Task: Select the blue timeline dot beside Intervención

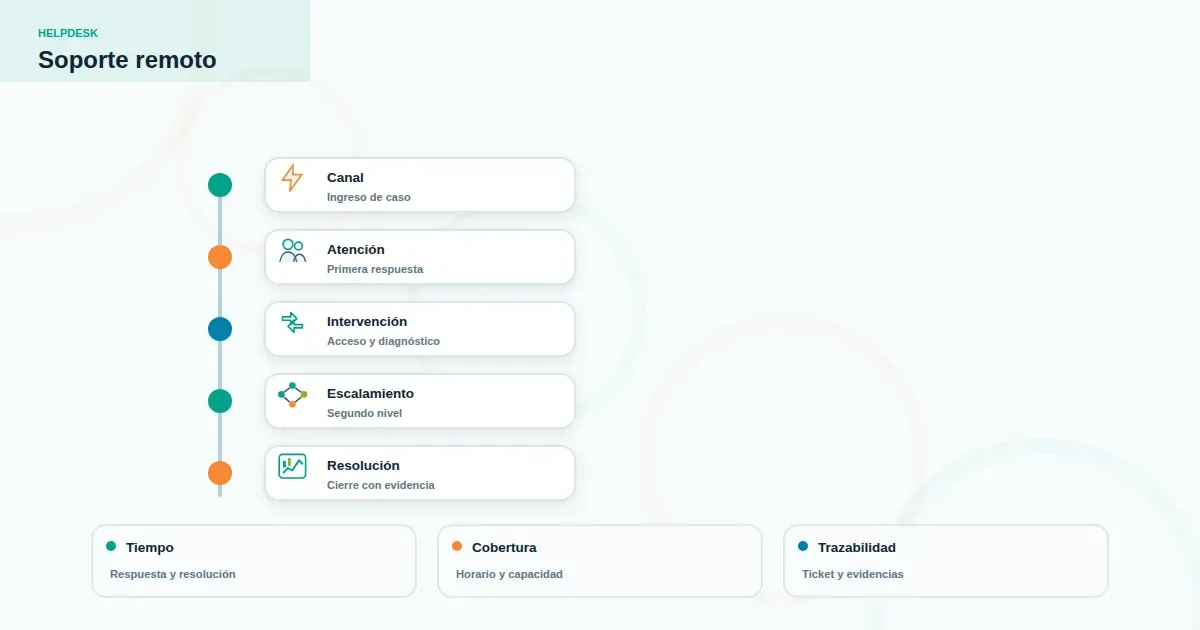Action: point(220,329)
